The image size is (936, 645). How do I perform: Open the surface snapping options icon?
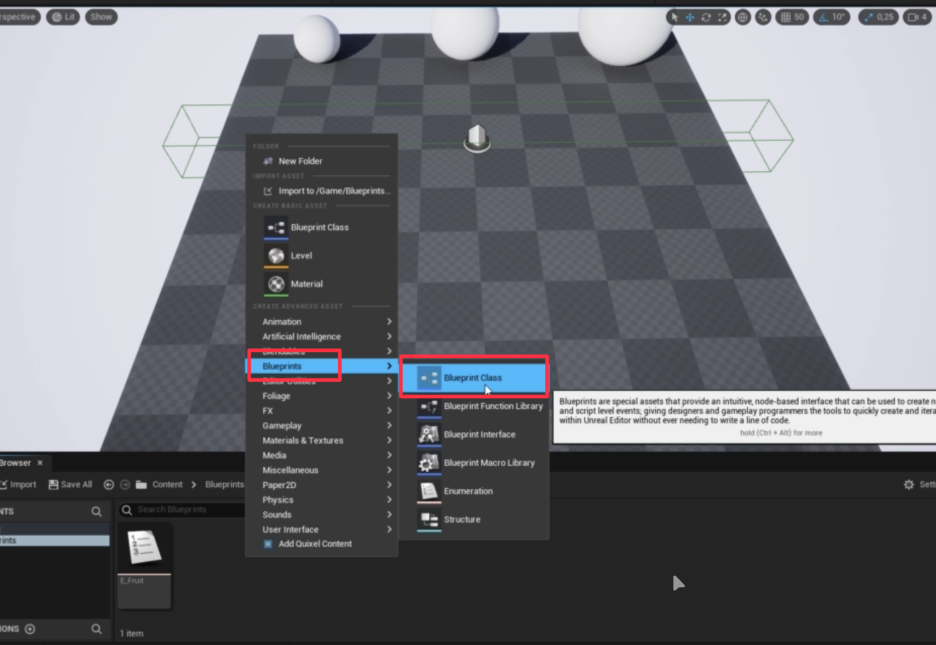[x=763, y=17]
